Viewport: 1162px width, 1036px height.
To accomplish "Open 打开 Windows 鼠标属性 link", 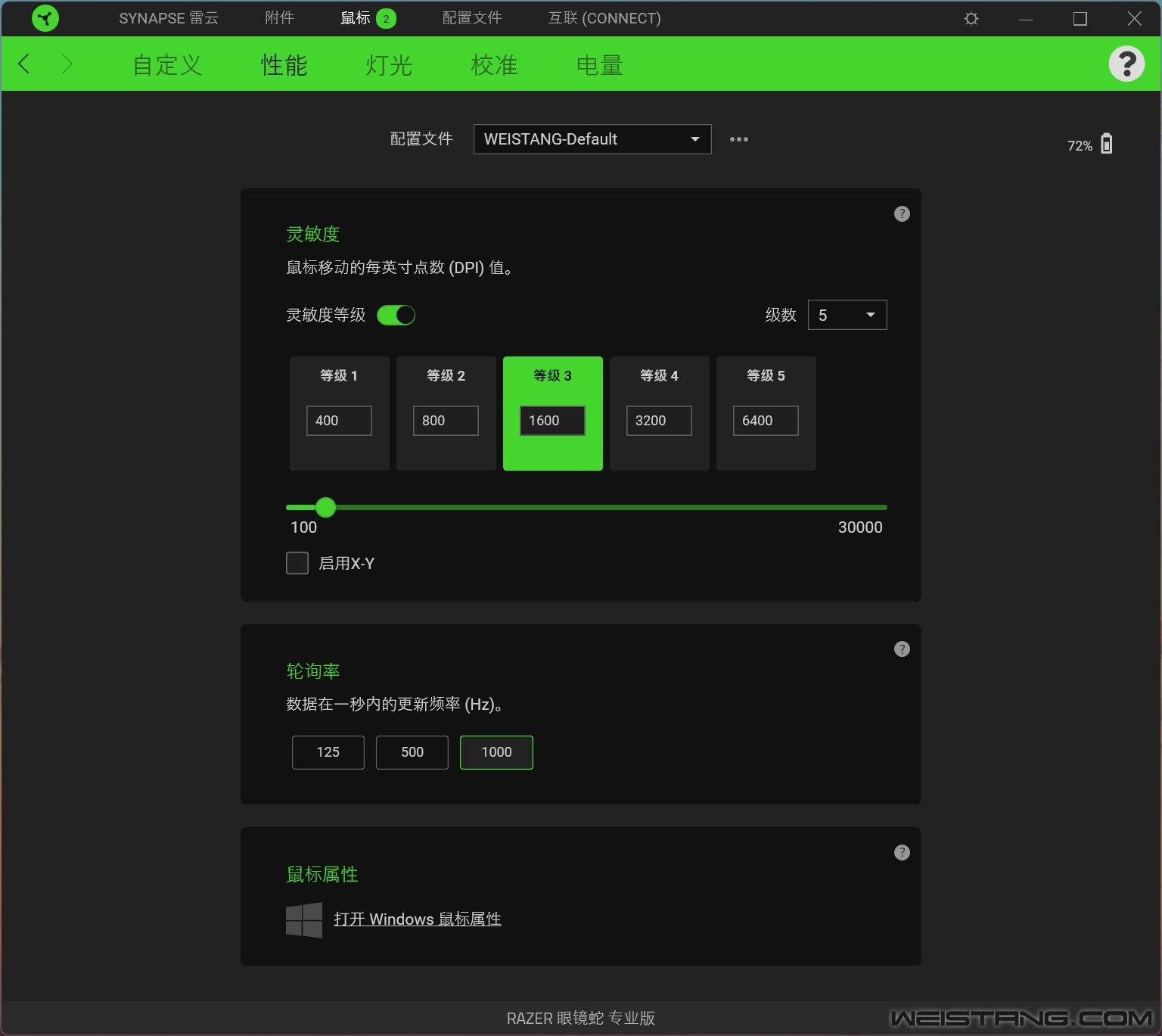I will 418,919.
